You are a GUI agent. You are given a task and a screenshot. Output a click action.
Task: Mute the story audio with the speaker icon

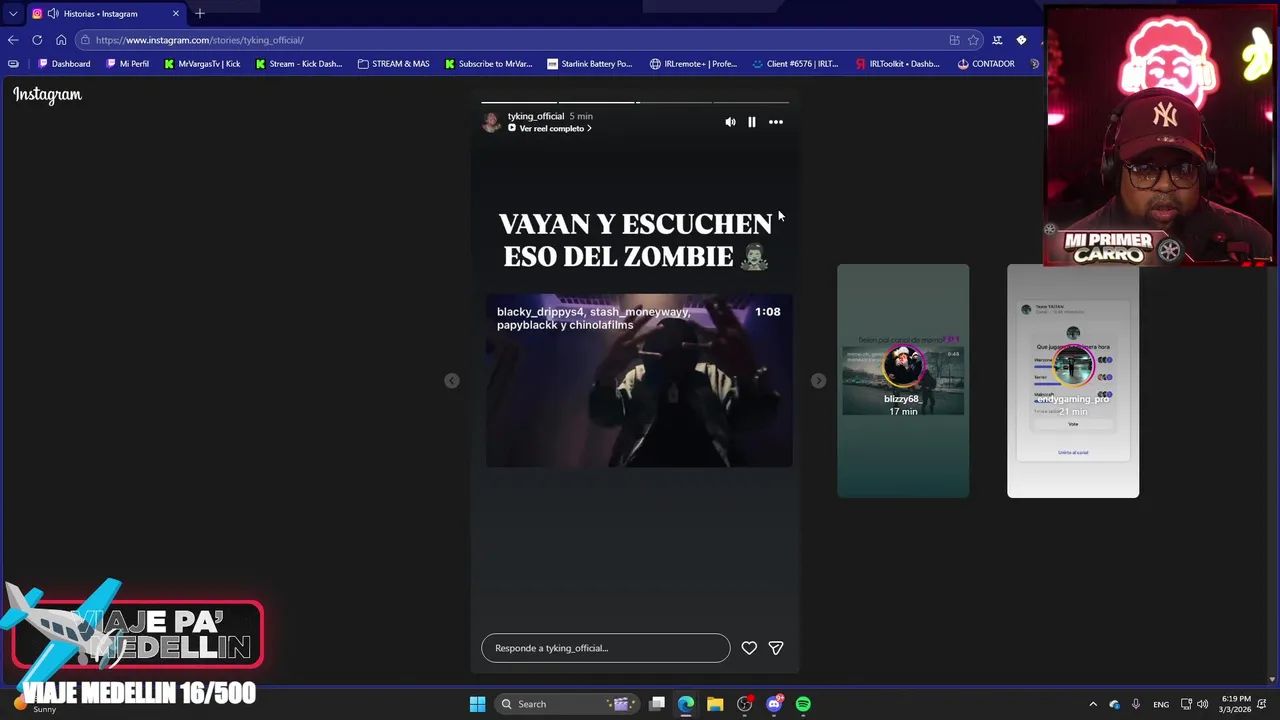[730, 122]
